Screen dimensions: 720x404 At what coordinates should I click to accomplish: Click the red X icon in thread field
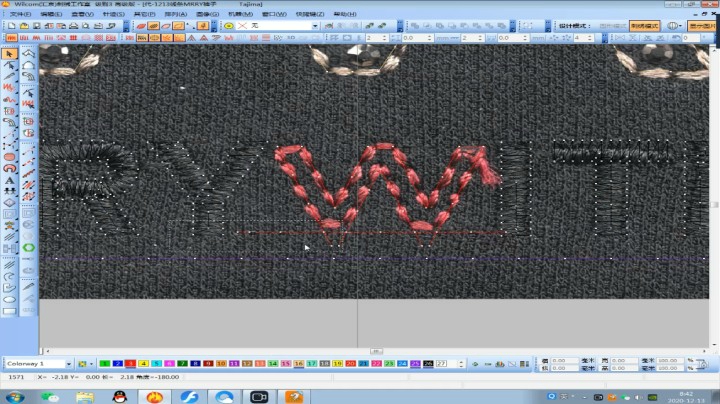tap(242, 26)
